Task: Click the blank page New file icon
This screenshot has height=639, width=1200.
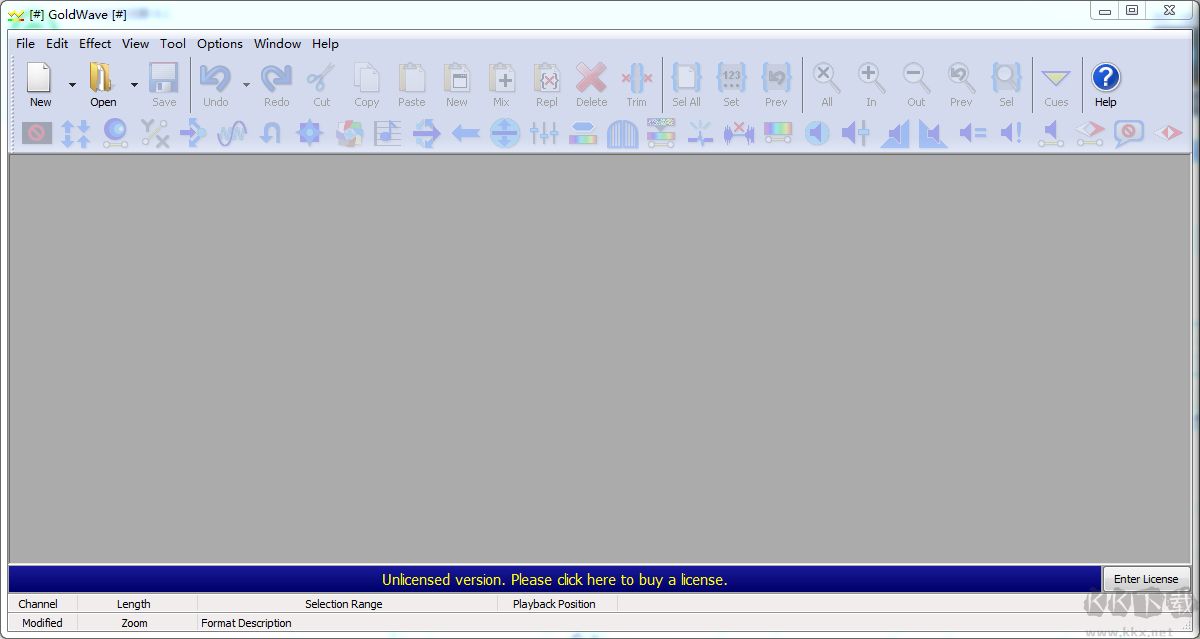Action: pos(40,78)
